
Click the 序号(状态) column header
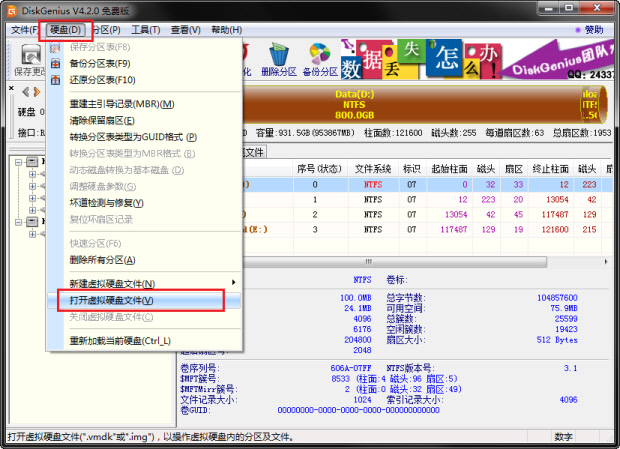320,169
